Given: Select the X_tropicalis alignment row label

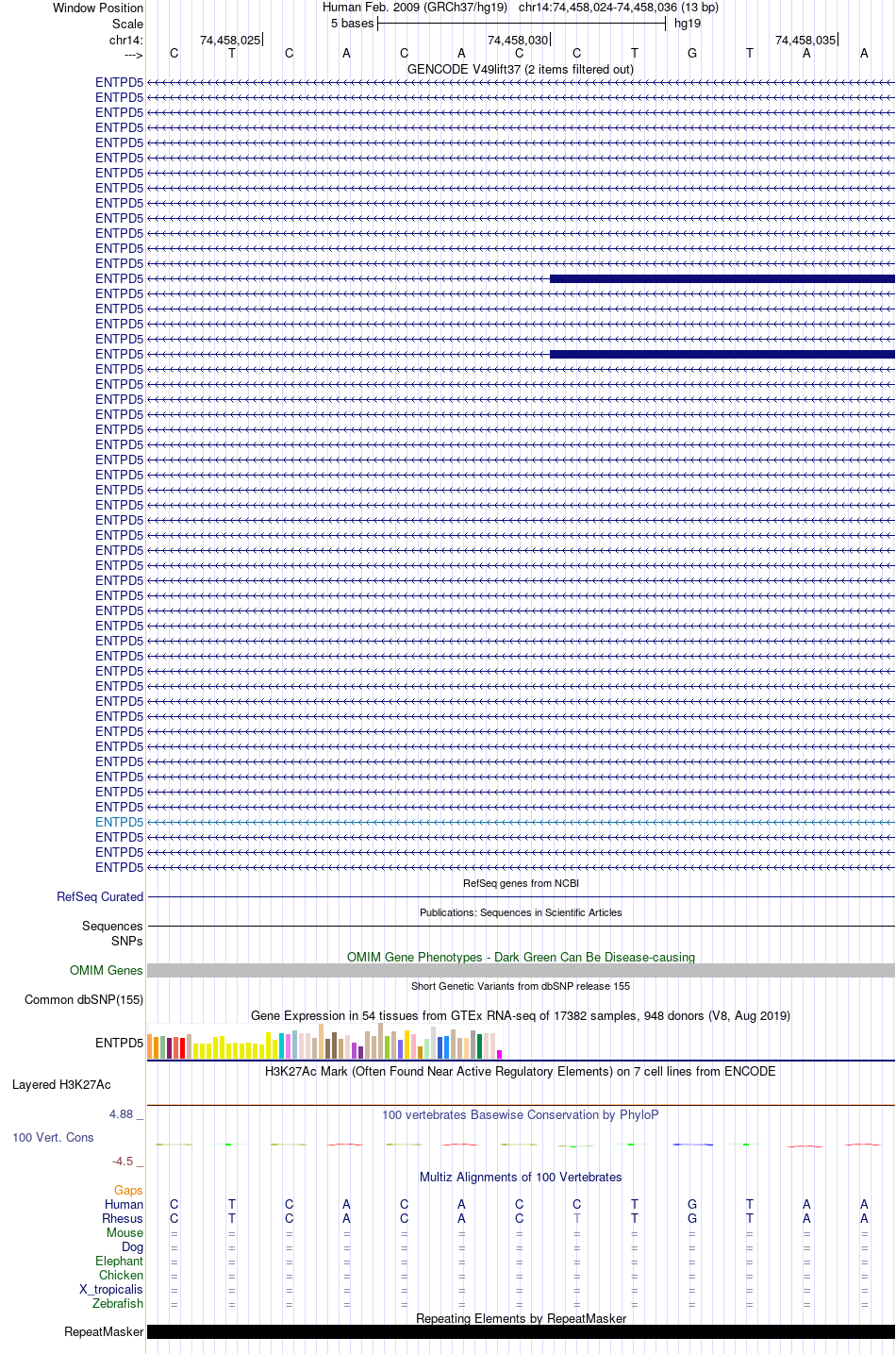Looking at the screenshot, I should point(111,1289).
